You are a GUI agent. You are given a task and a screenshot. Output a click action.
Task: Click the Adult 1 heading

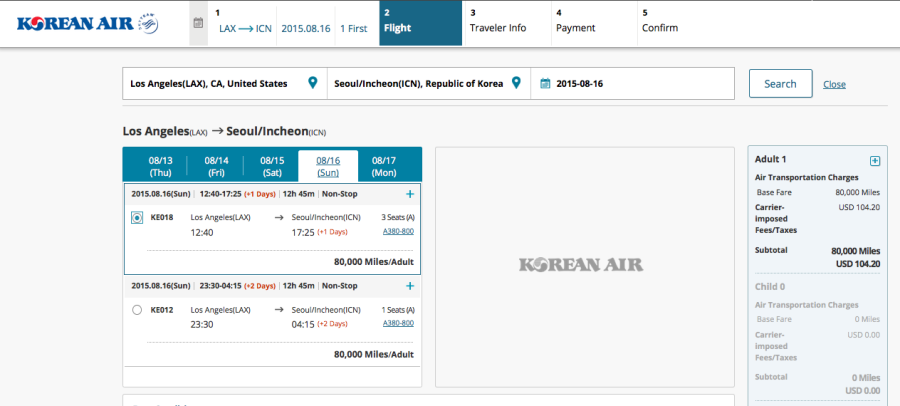click(x=771, y=159)
